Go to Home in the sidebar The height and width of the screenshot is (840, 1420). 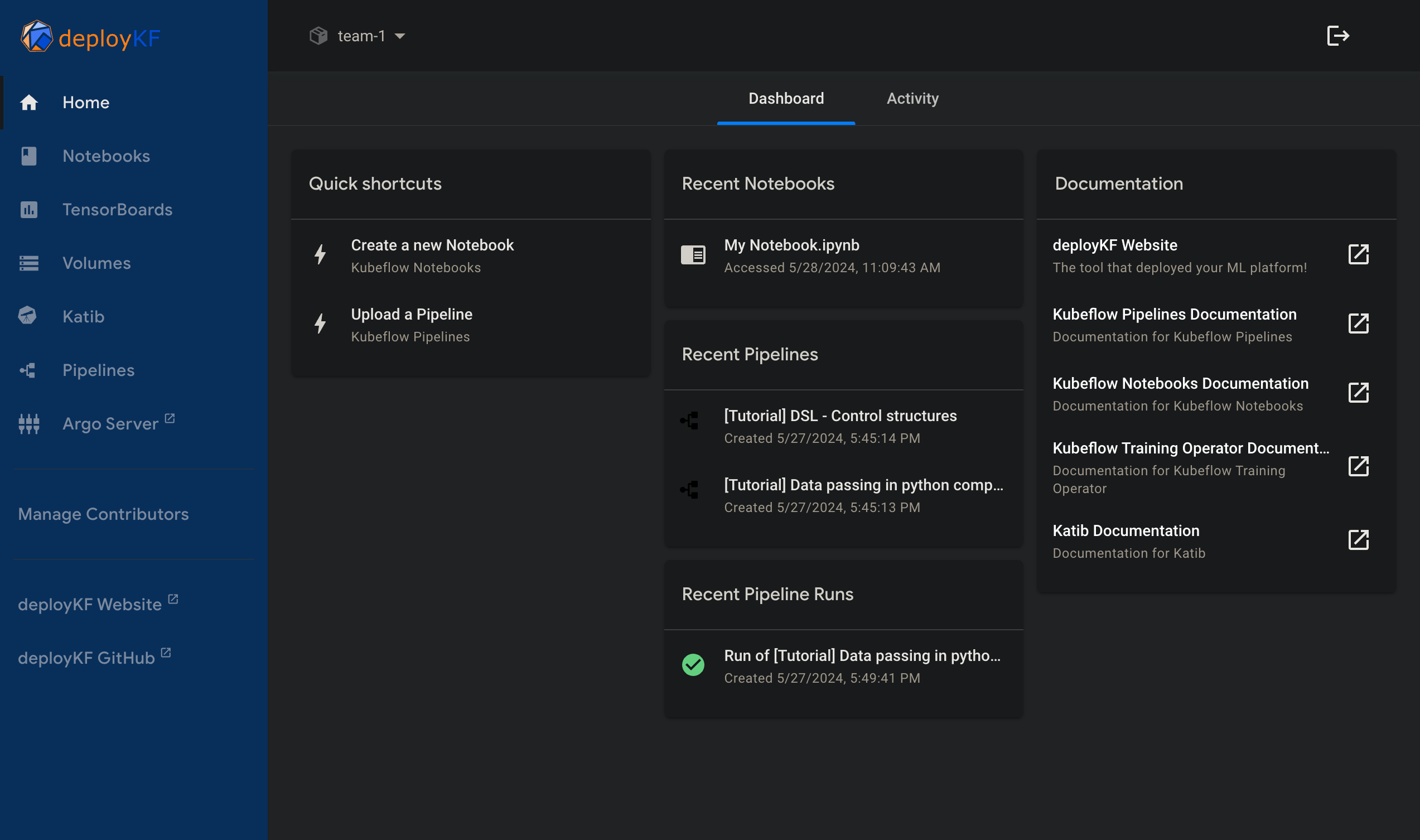pos(133,103)
